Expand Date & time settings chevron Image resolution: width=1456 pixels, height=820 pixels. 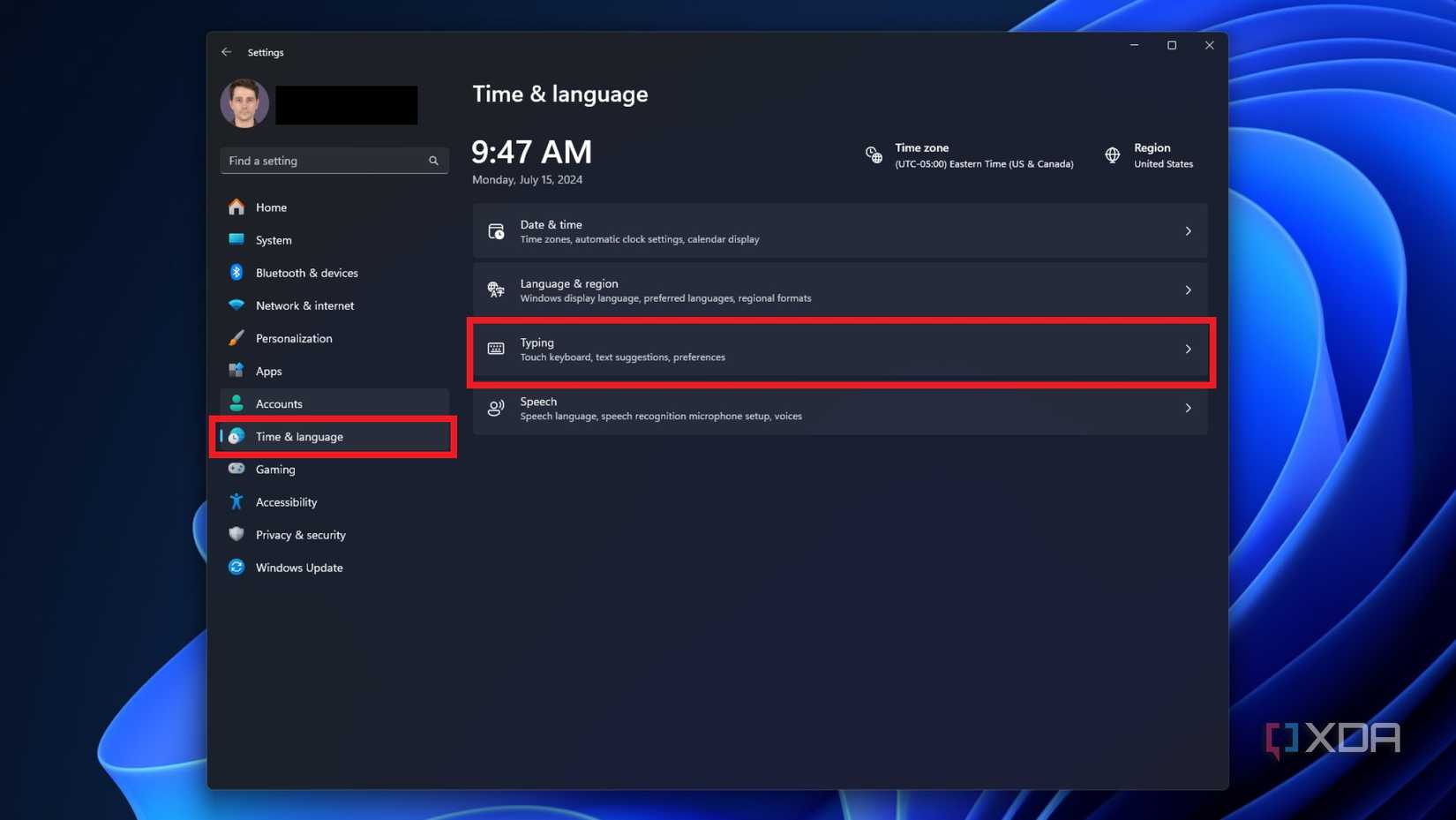[x=1188, y=230]
